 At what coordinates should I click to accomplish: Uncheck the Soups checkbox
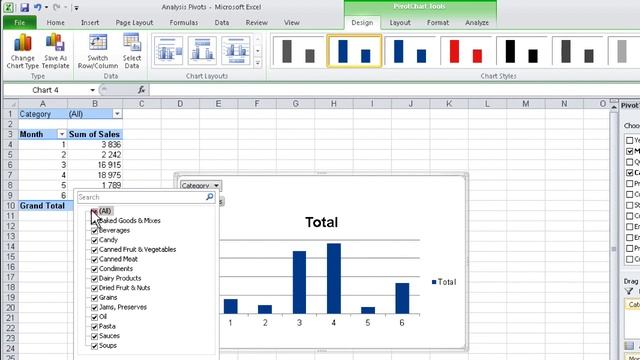[x=94, y=346]
